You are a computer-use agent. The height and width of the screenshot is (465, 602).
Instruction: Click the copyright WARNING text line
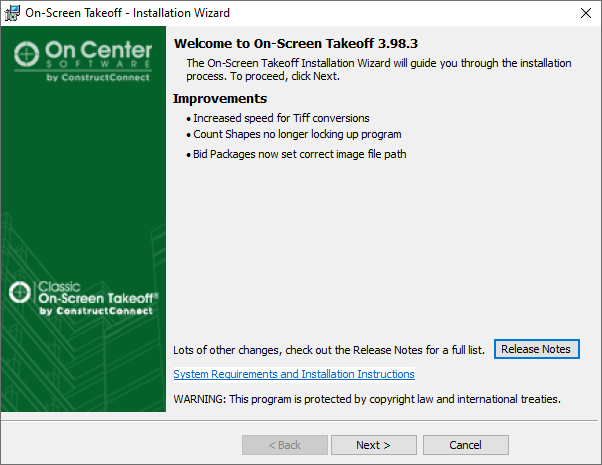point(367,399)
